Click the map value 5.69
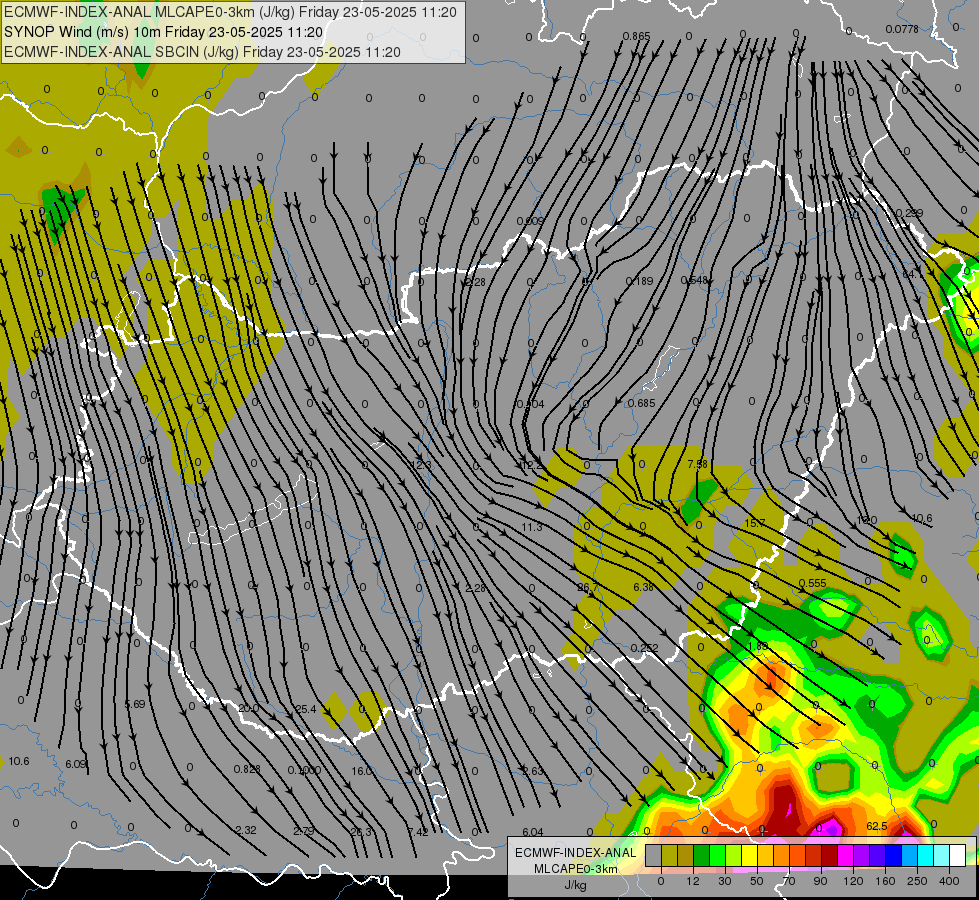This screenshot has height=900, width=979. pos(135,704)
